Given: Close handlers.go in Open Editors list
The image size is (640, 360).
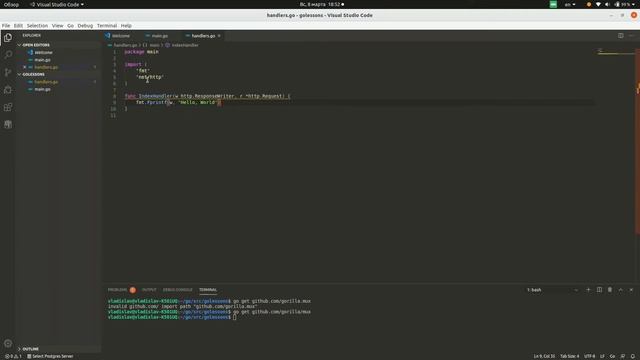Looking at the screenshot, I should pyautogui.click(x=24, y=67).
